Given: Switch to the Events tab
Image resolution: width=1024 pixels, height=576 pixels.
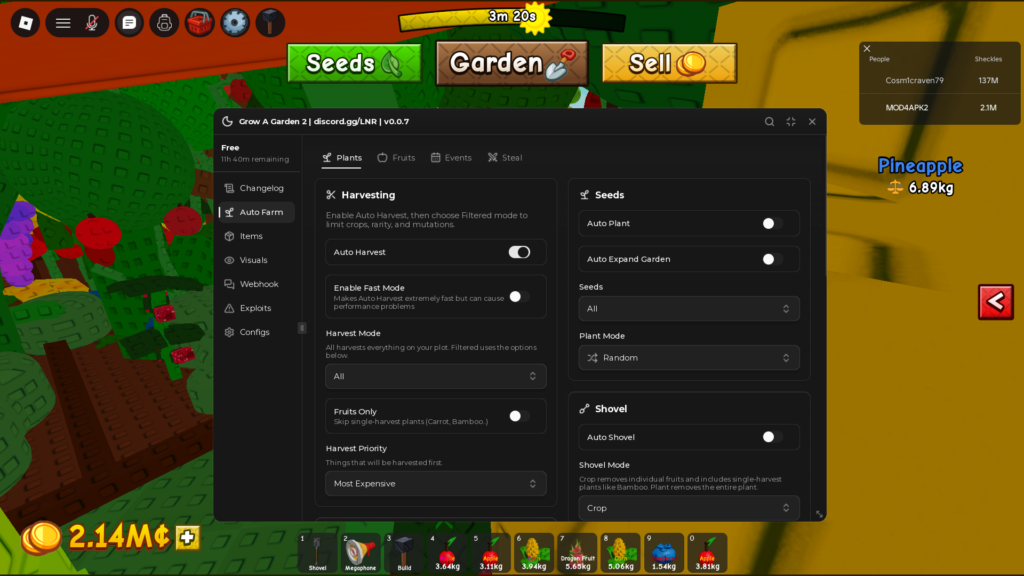Looking at the screenshot, I should click(x=451, y=157).
